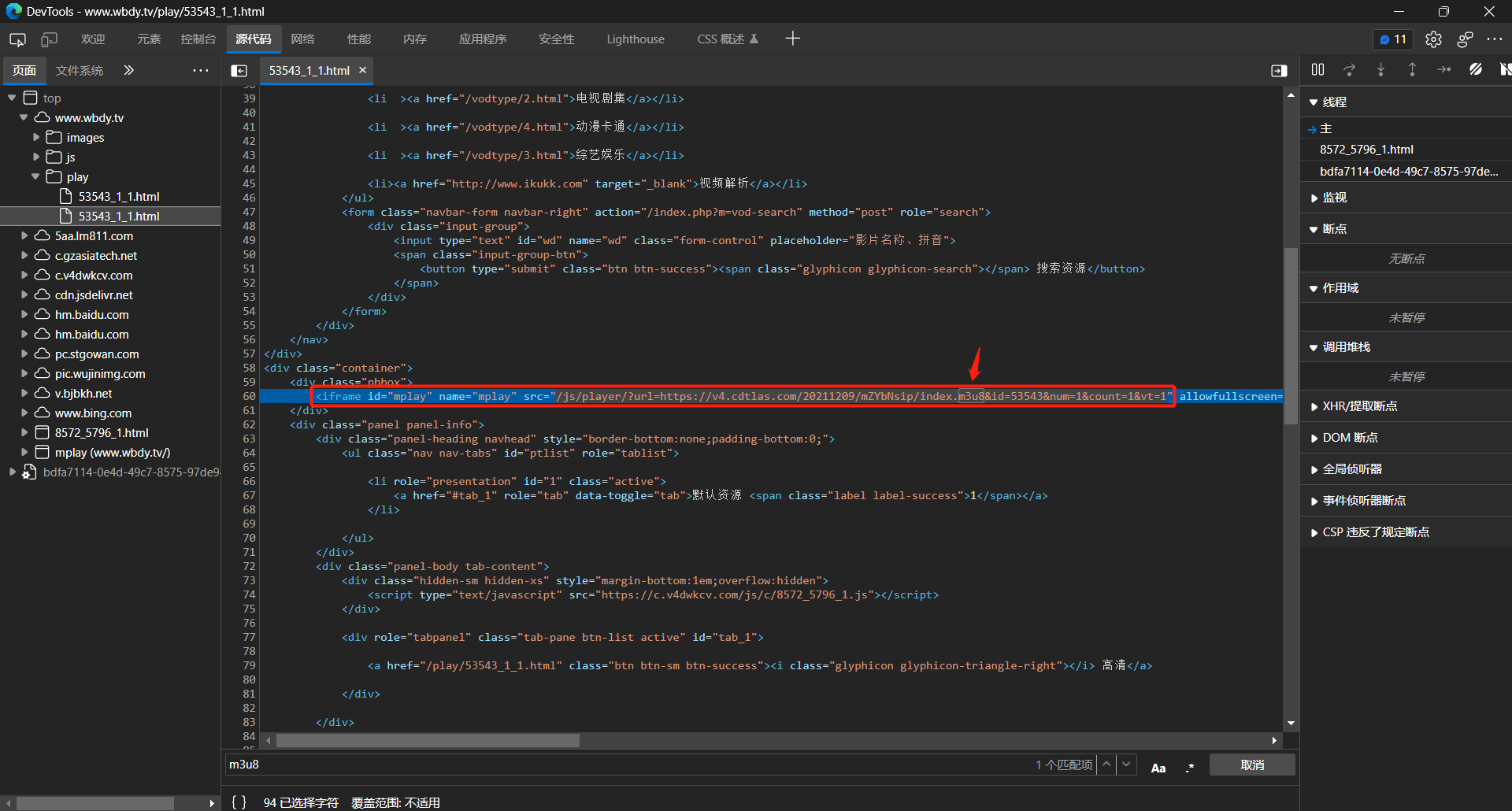Click the navigator pane horizontal scrollbar

click(x=94, y=803)
